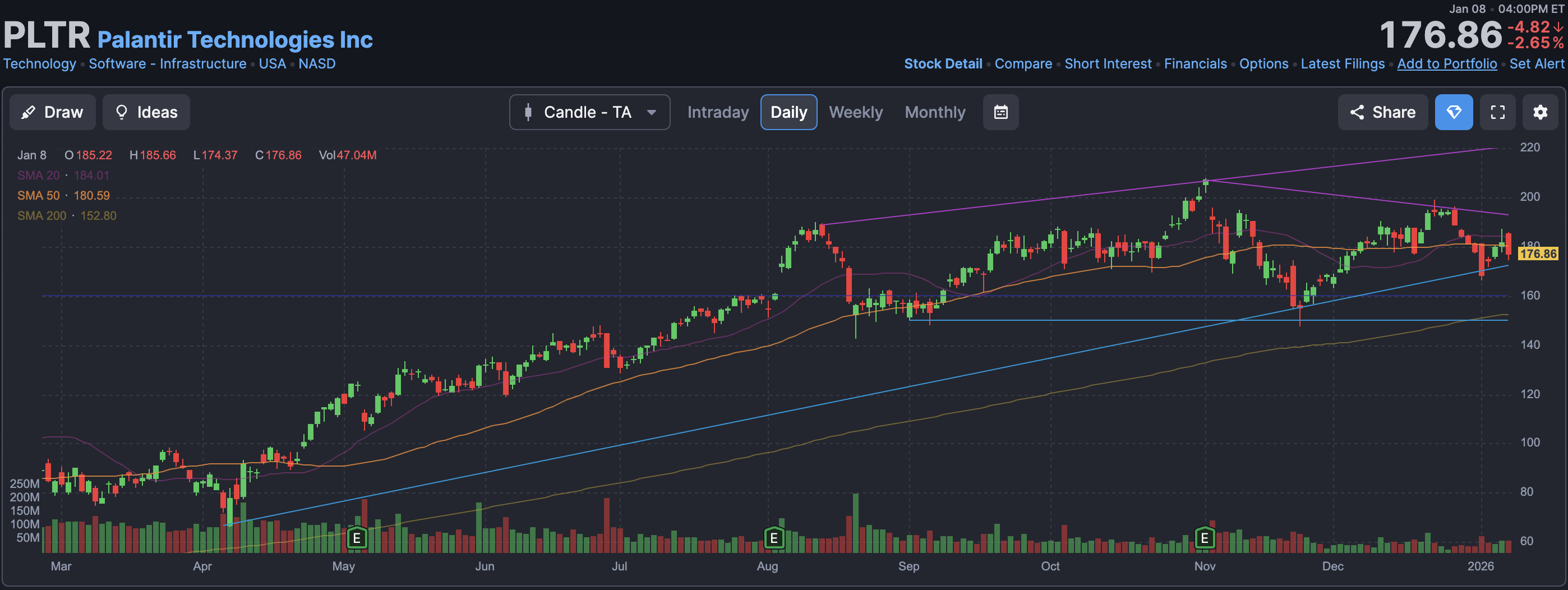Click Add to Portfolio link
Viewport: 1568px width, 590px height.
tap(1447, 64)
